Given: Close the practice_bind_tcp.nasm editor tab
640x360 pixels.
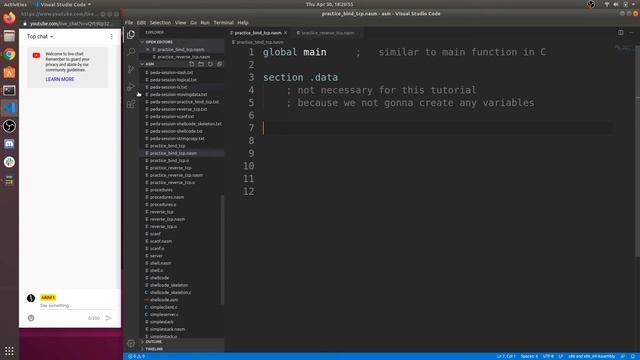Looking at the screenshot, I should [285, 33].
